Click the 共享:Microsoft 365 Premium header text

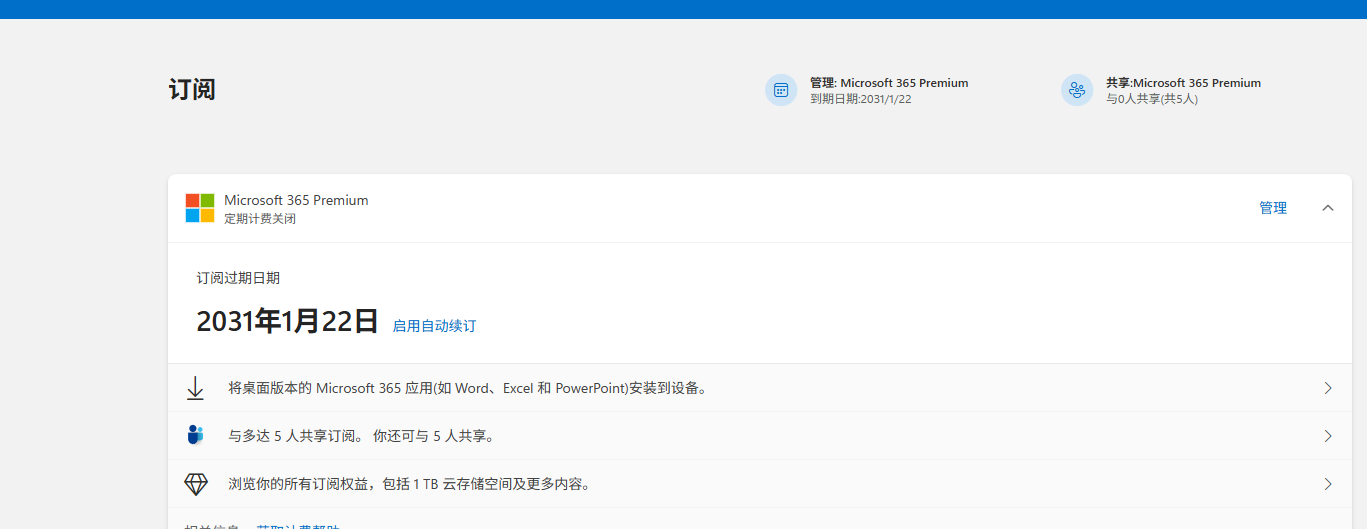point(1183,83)
